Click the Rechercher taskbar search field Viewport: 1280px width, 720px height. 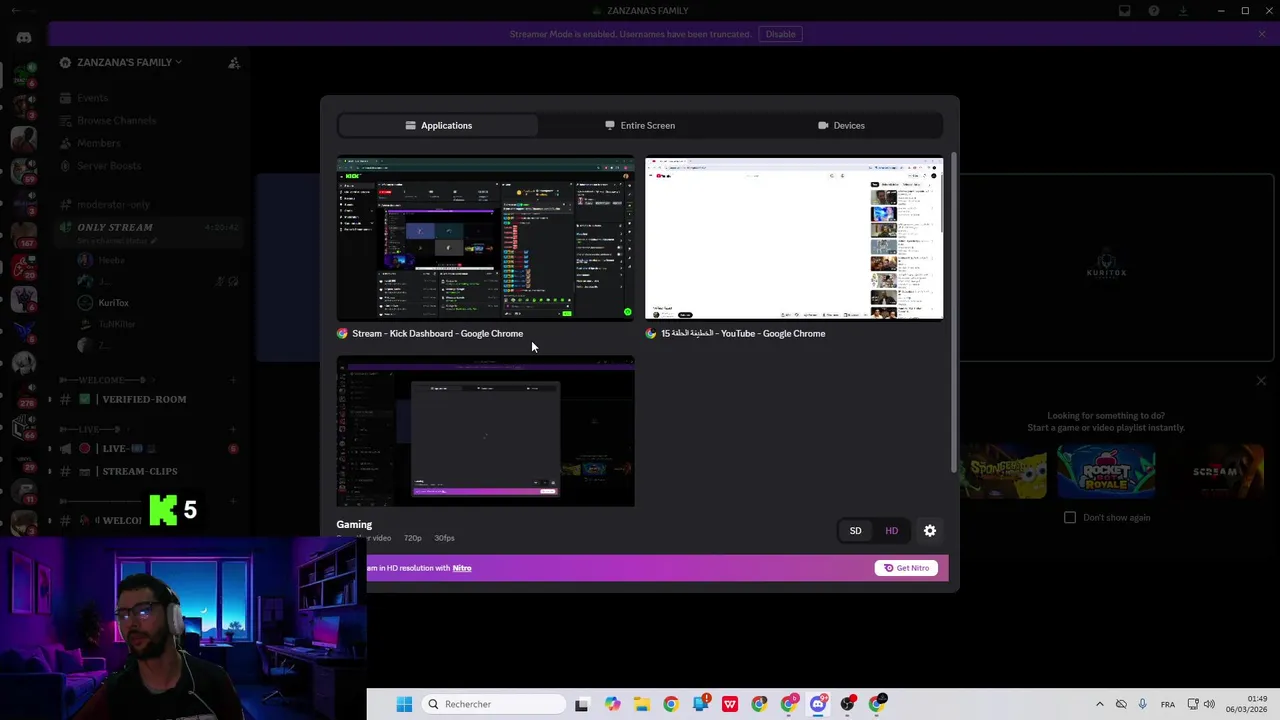(x=494, y=704)
